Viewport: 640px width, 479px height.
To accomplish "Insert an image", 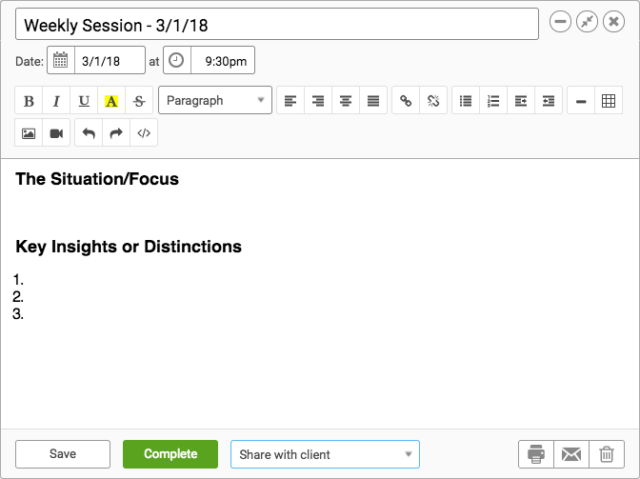I will tap(29, 133).
